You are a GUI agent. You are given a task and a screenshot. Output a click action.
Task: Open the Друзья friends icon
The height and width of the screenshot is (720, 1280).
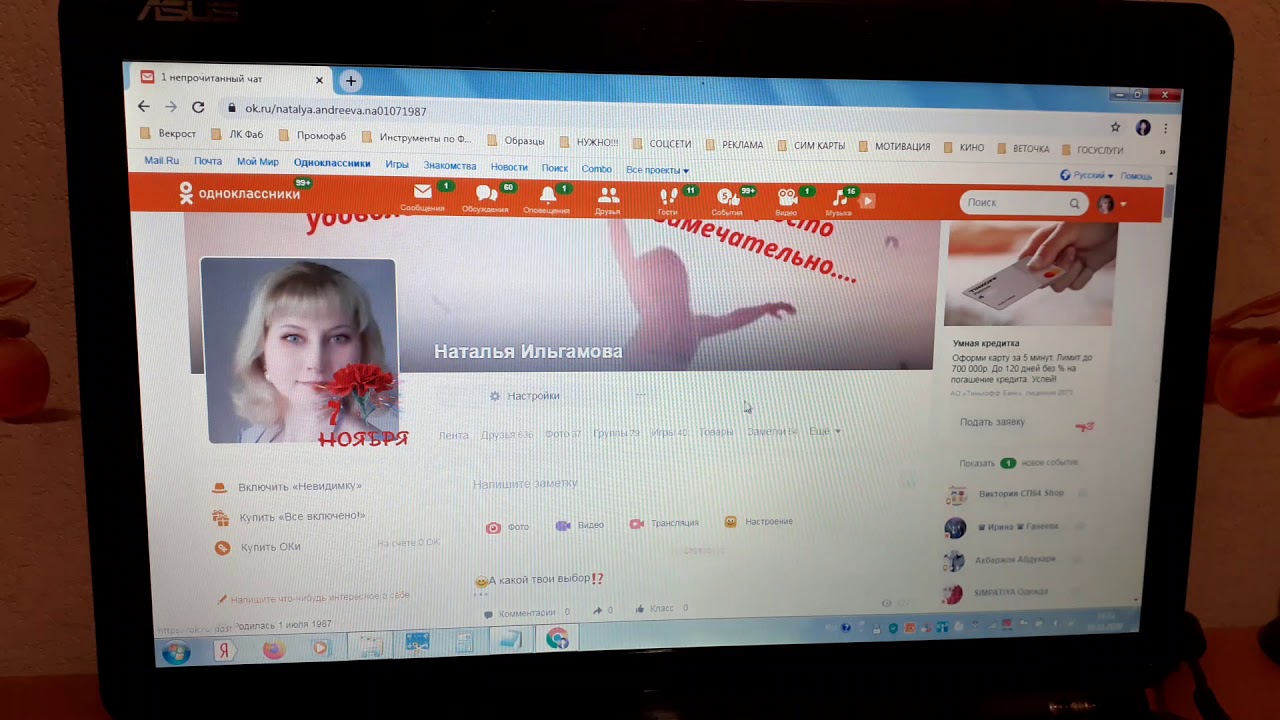pyautogui.click(x=607, y=199)
